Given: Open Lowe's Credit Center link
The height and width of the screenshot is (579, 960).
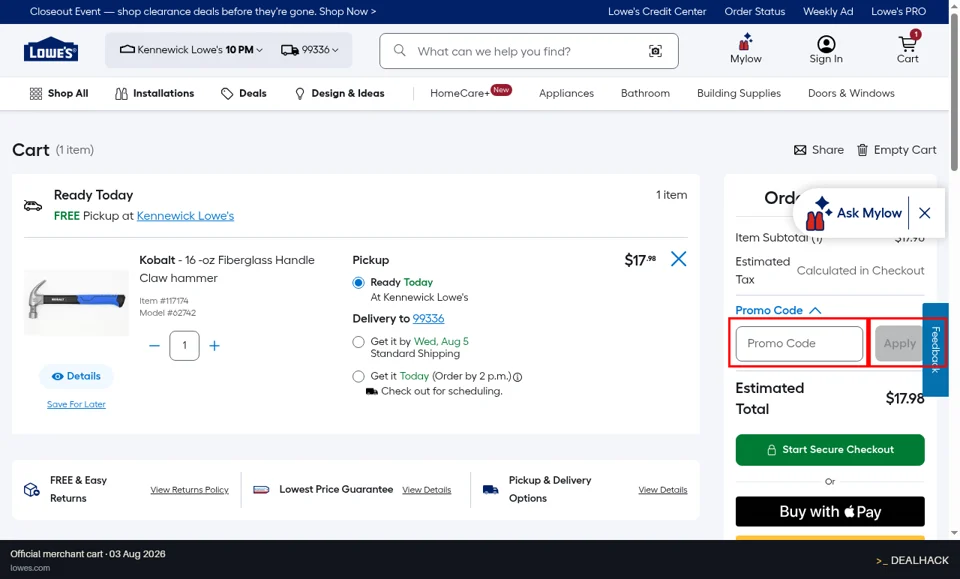Looking at the screenshot, I should 657,12.
